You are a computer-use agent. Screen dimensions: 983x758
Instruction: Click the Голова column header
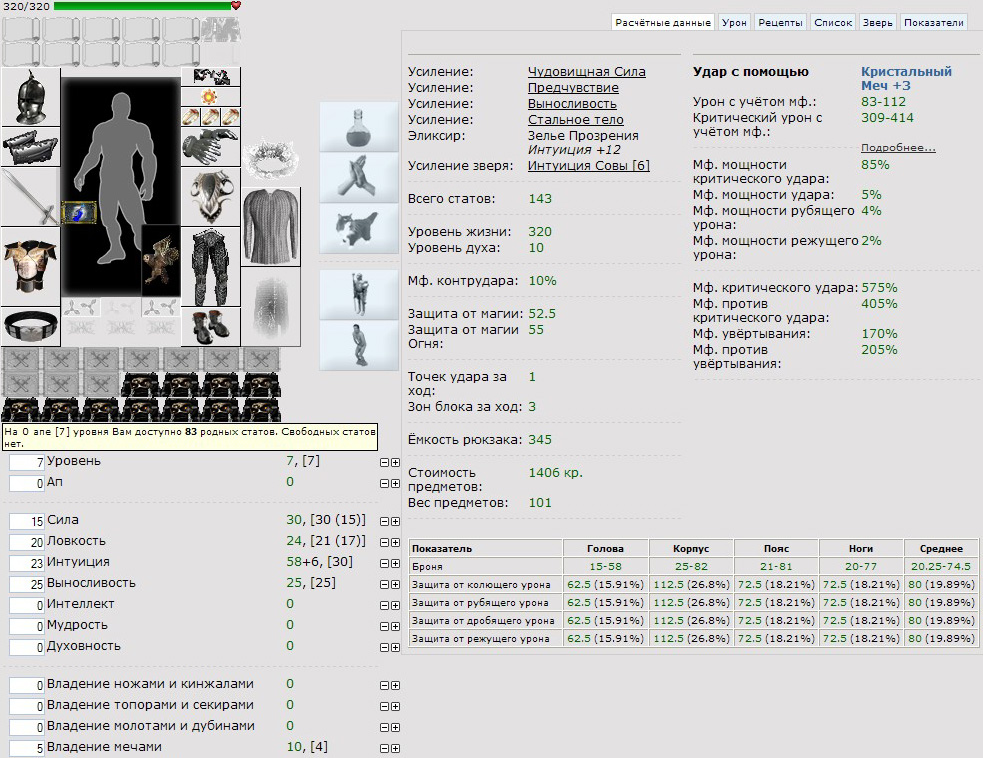point(605,549)
